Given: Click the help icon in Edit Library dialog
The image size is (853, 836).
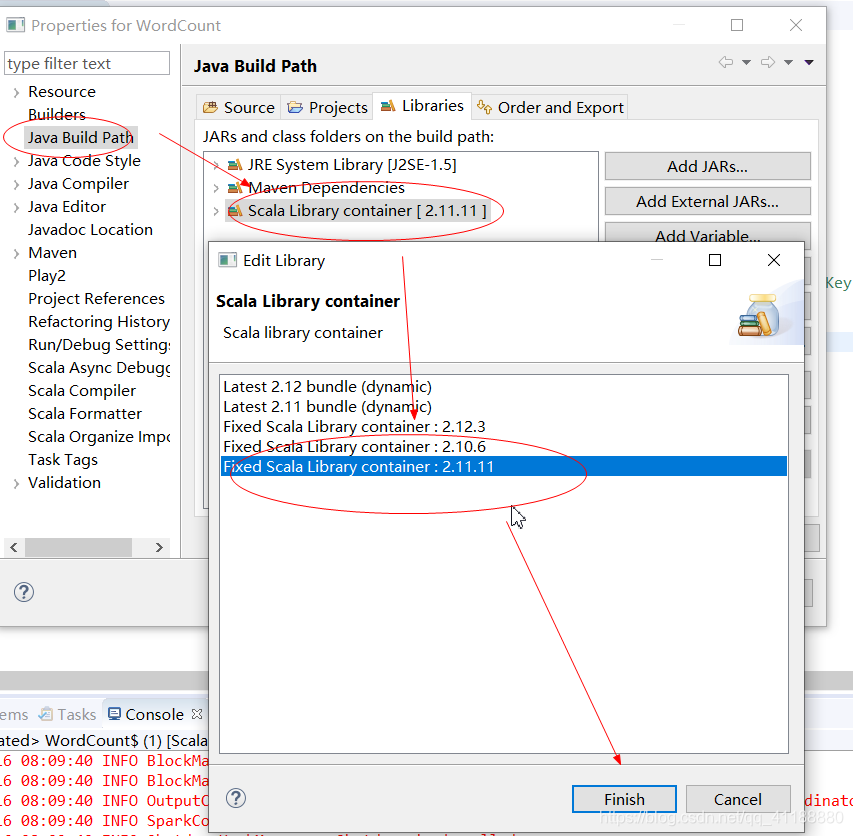Looking at the screenshot, I should point(236,798).
